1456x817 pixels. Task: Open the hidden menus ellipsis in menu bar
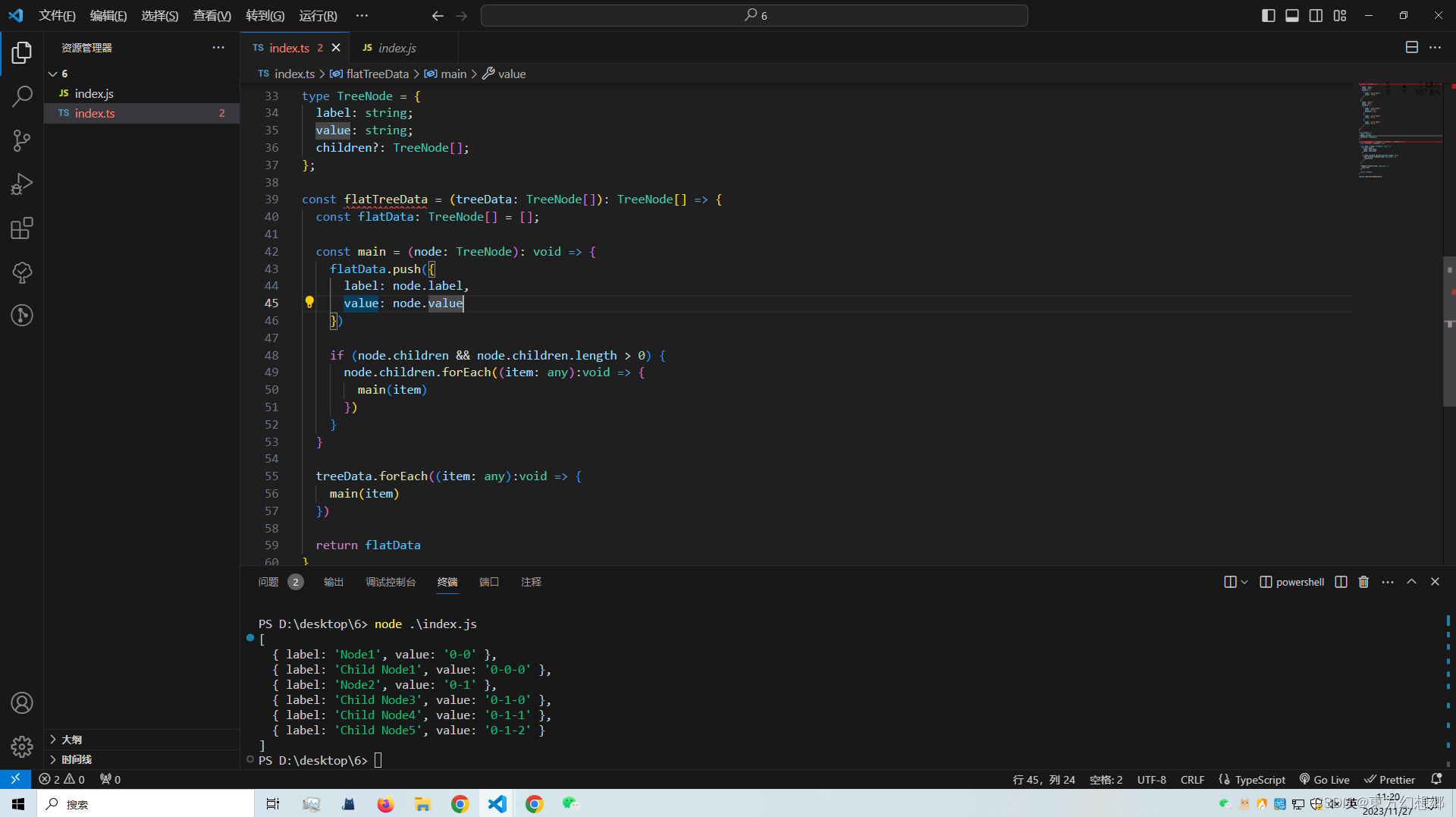(362, 15)
